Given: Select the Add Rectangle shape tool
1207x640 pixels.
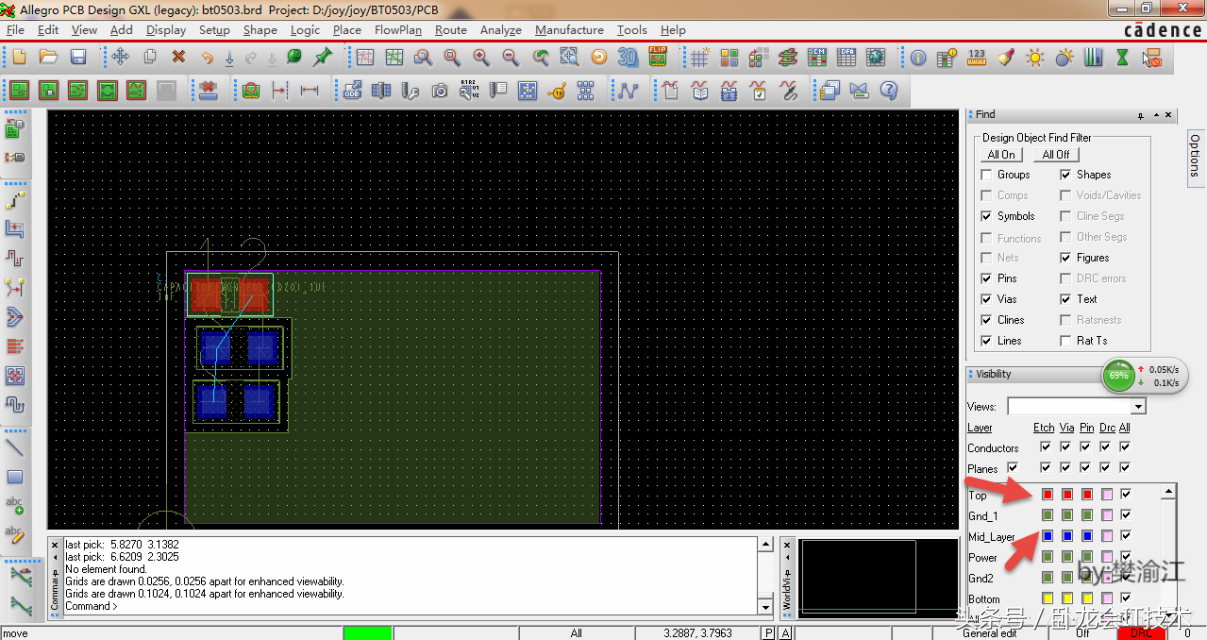Looking at the screenshot, I should click(x=15, y=477).
